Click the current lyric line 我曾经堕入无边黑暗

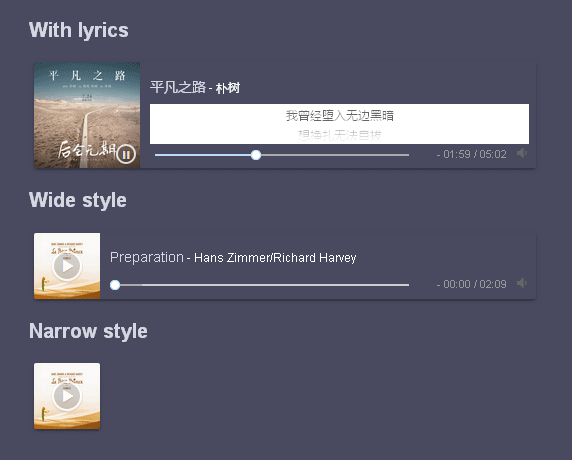point(340,116)
